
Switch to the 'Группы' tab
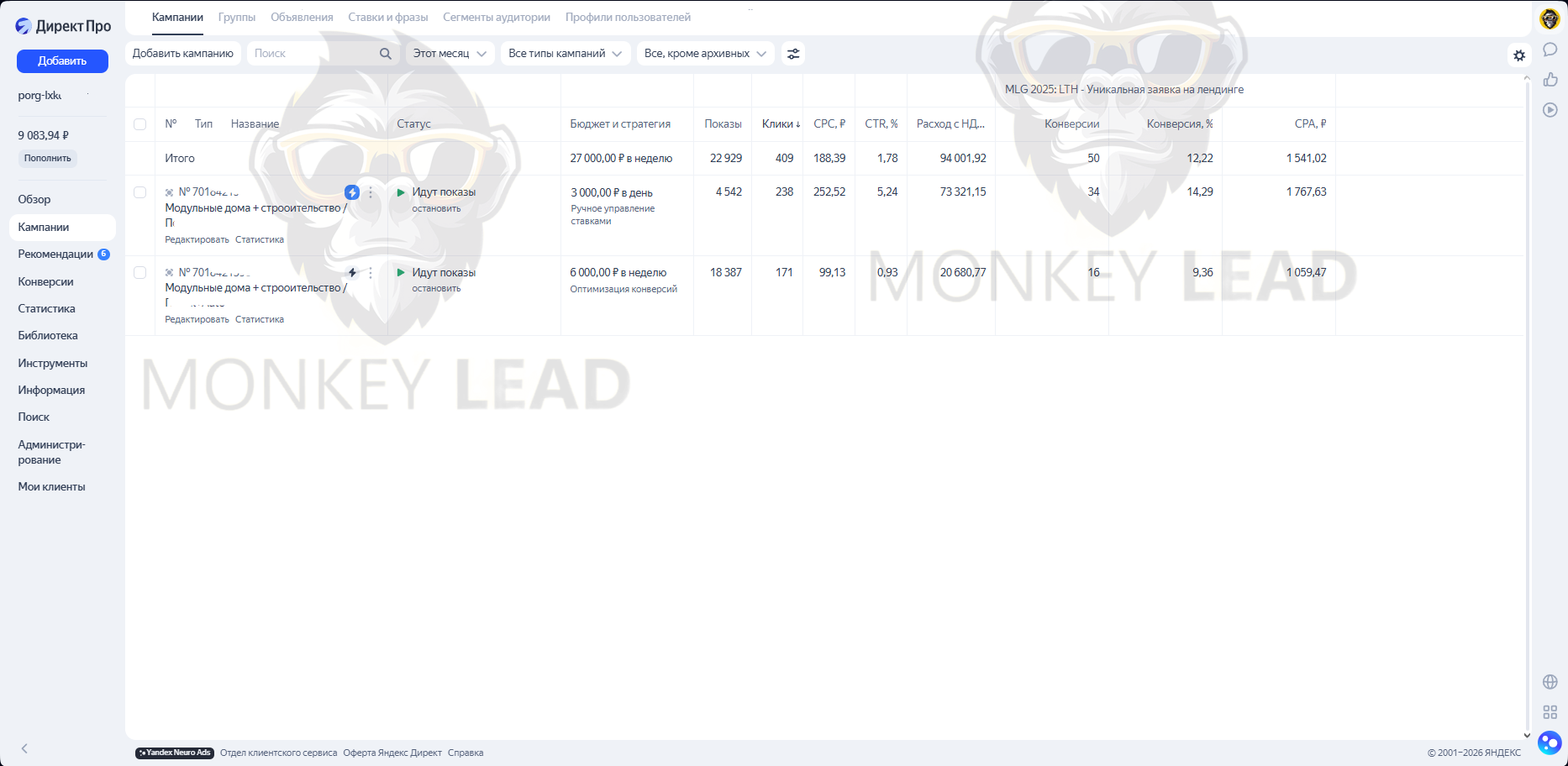click(x=237, y=18)
